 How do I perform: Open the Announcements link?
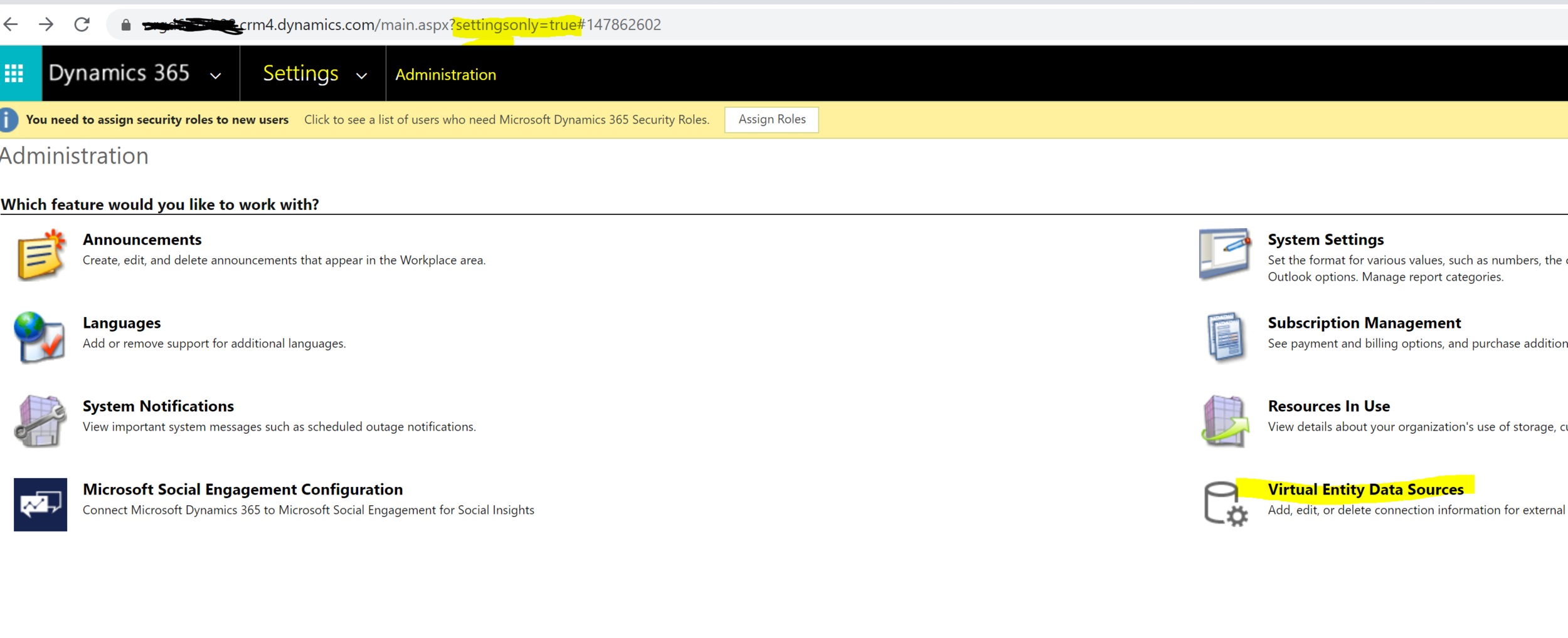[x=142, y=239]
